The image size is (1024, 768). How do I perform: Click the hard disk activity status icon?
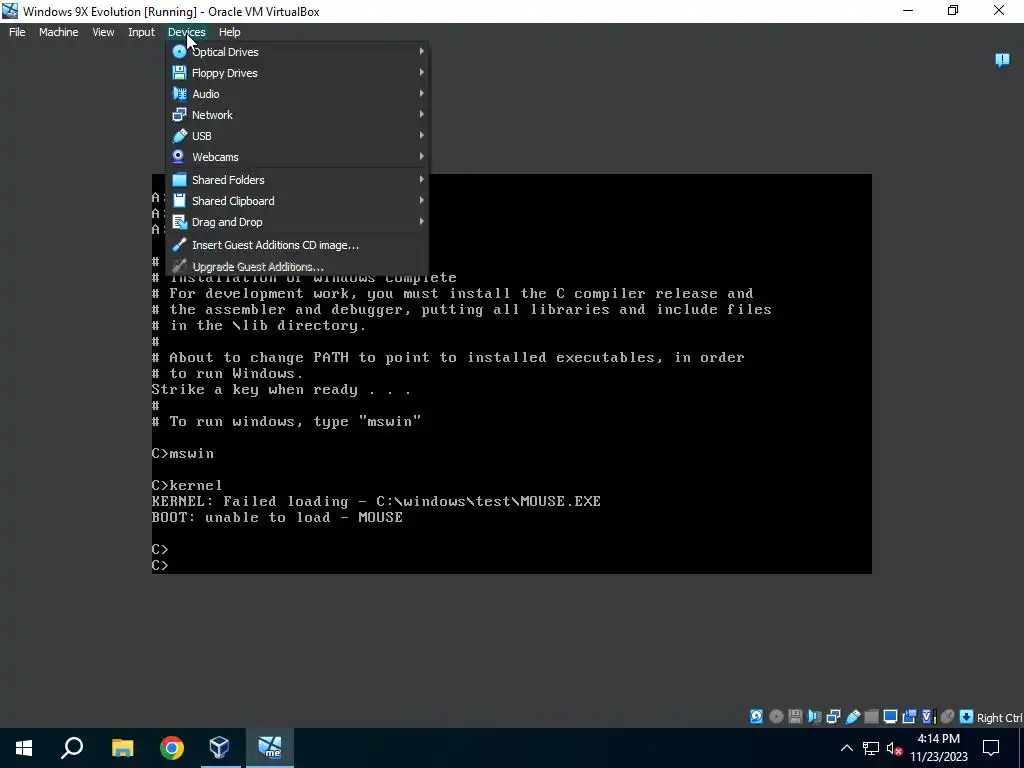pos(756,716)
